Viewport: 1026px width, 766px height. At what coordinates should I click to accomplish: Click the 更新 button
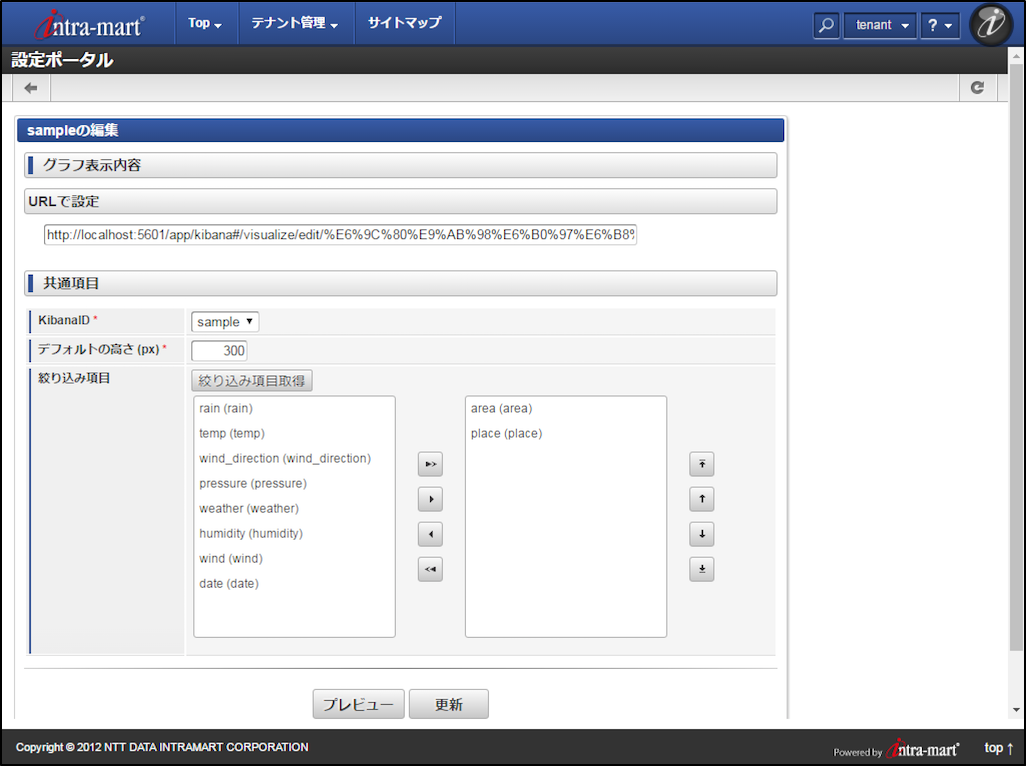tap(448, 705)
